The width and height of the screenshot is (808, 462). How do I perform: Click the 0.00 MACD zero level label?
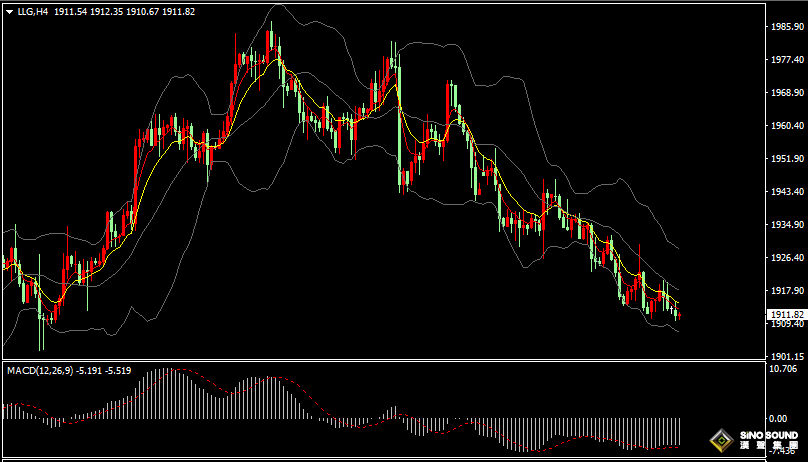780,418
